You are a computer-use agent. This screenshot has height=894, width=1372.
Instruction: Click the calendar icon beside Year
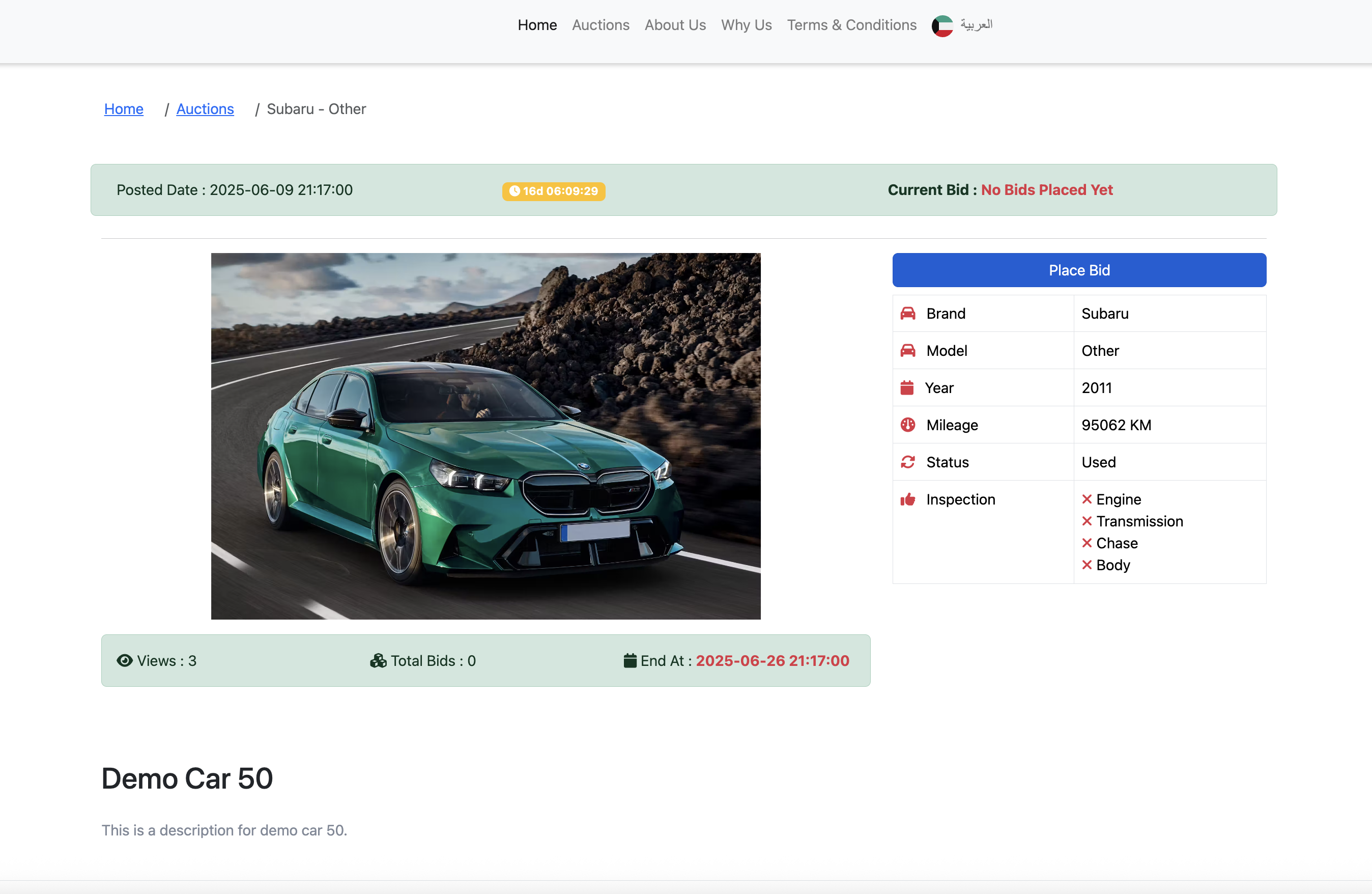pyautogui.click(x=907, y=387)
